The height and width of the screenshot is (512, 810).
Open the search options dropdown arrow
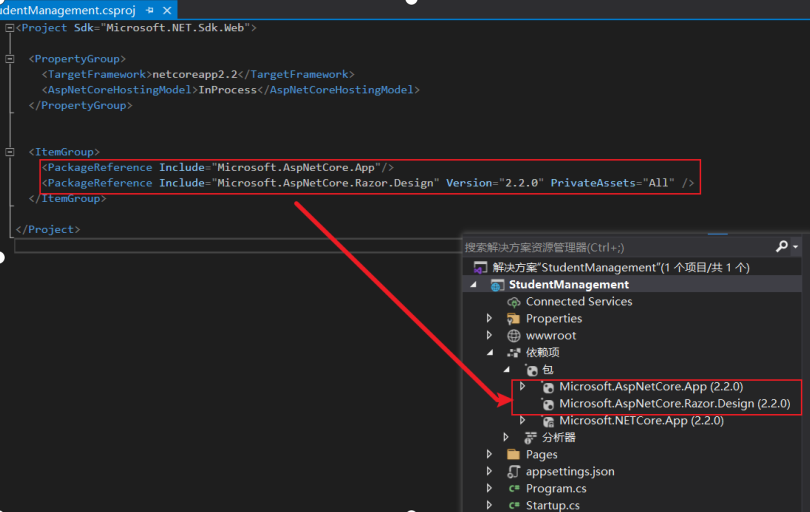[x=796, y=247]
